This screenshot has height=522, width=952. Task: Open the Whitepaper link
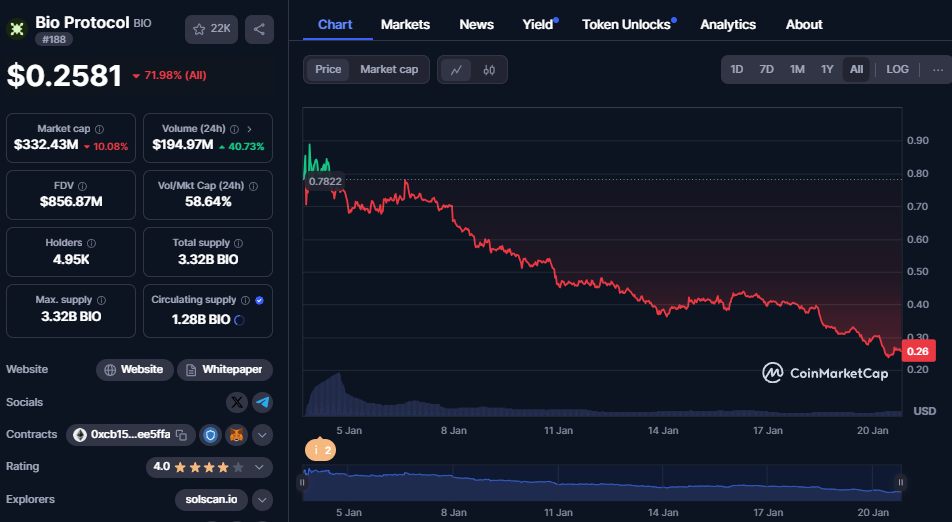pyautogui.click(x=225, y=370)
